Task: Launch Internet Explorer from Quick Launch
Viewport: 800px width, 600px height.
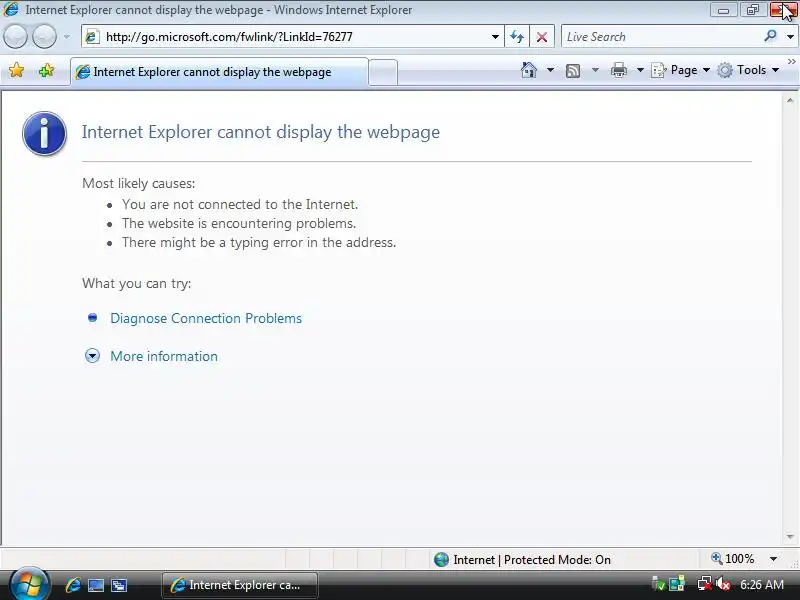Action: pos(73,585)
